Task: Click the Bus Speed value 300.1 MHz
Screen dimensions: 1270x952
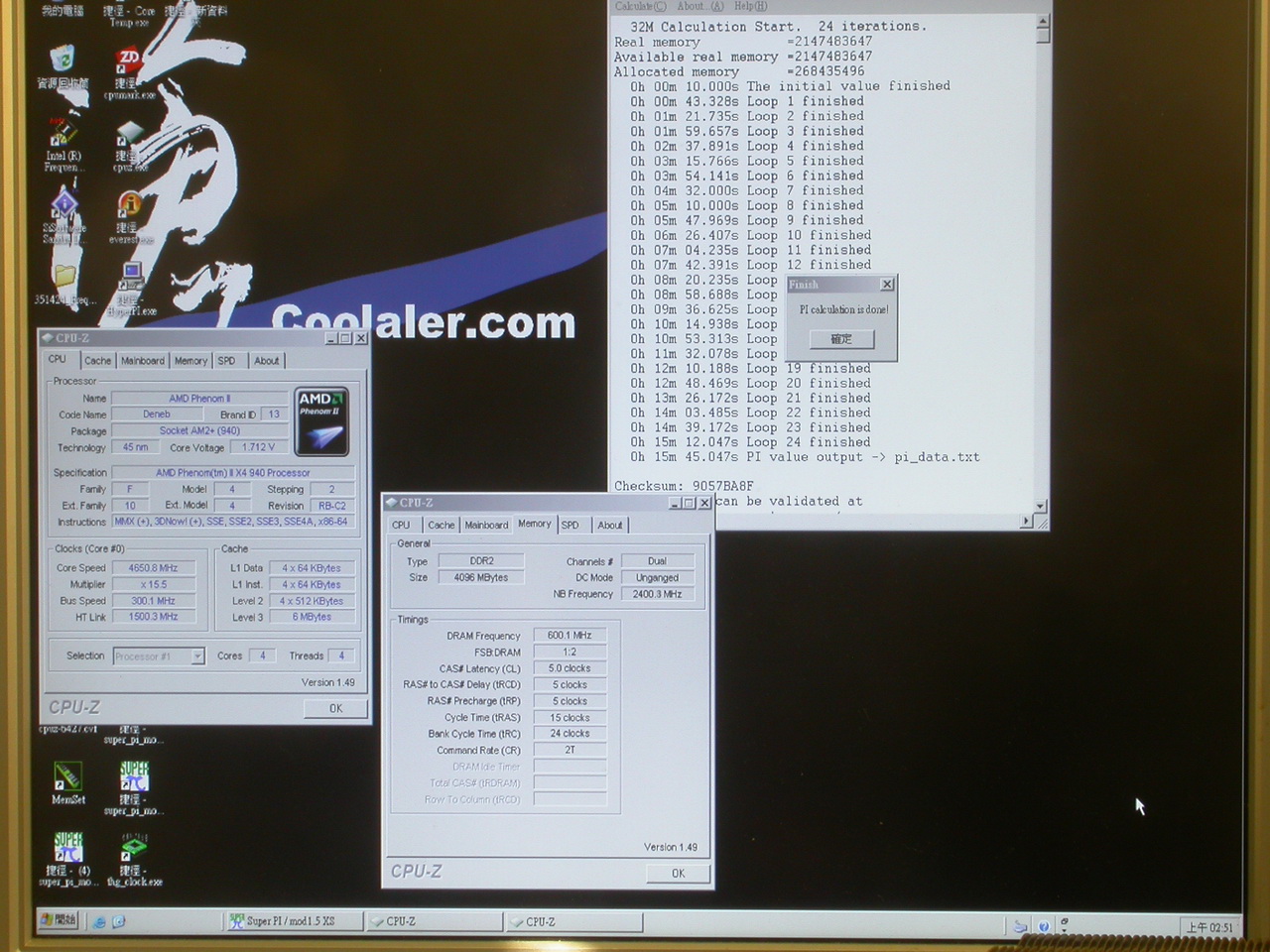Action: pos(153,601)
